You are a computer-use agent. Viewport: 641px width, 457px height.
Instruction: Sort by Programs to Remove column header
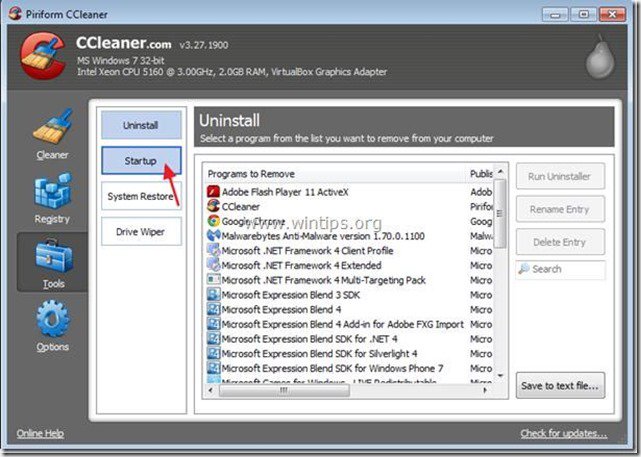[x=334, y=174]
